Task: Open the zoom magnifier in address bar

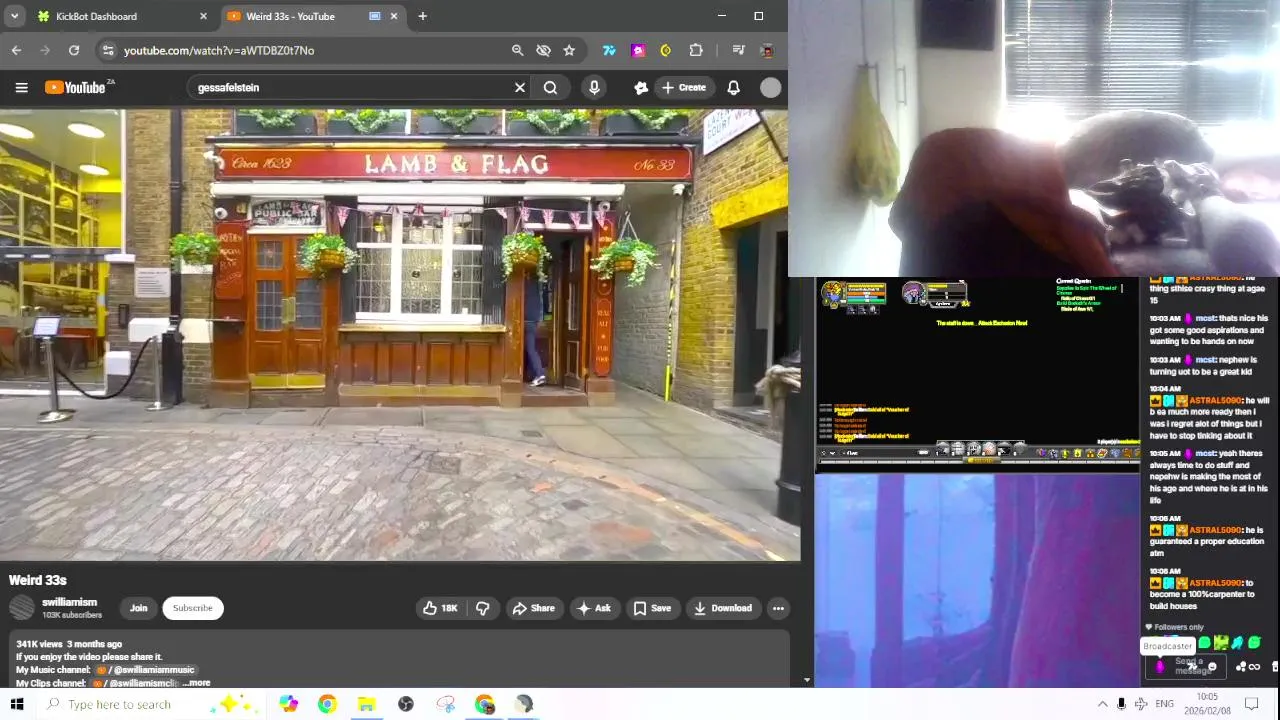Action: point(517,50)
